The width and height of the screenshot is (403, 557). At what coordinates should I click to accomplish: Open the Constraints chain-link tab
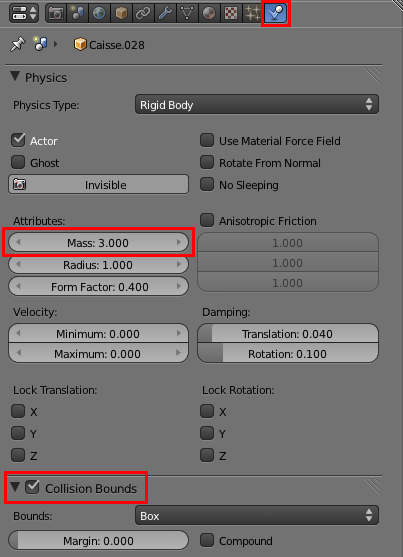[143, 13]
